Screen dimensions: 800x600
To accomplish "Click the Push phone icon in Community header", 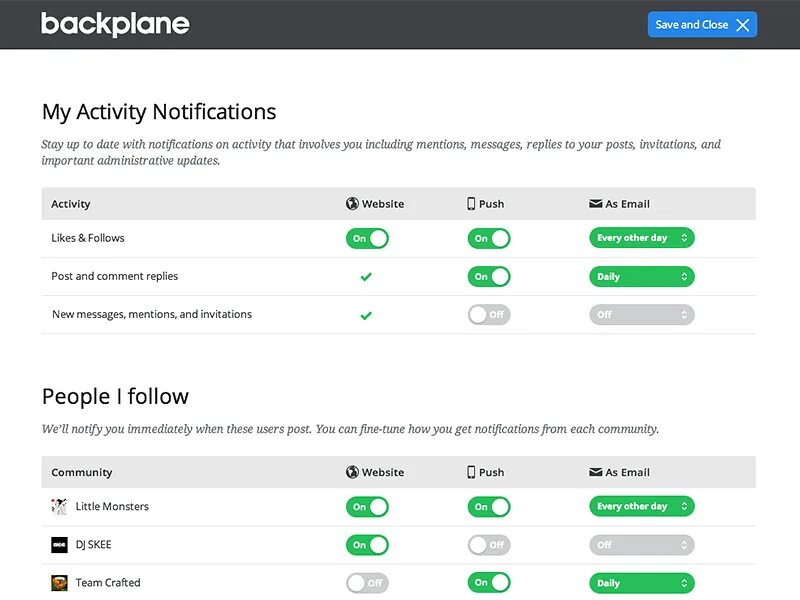I will pos(471,472).
